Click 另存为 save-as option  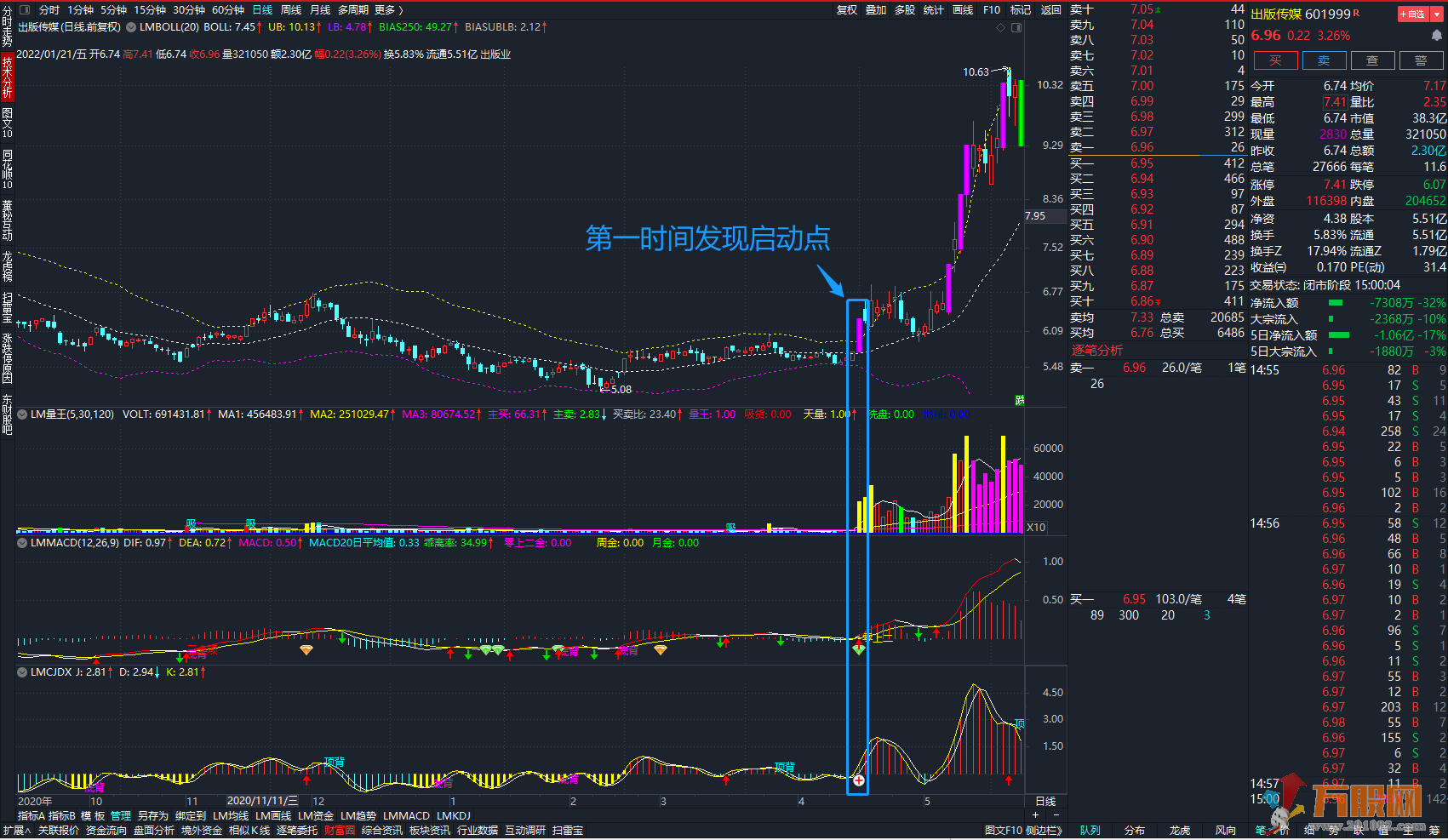point(153,815)
